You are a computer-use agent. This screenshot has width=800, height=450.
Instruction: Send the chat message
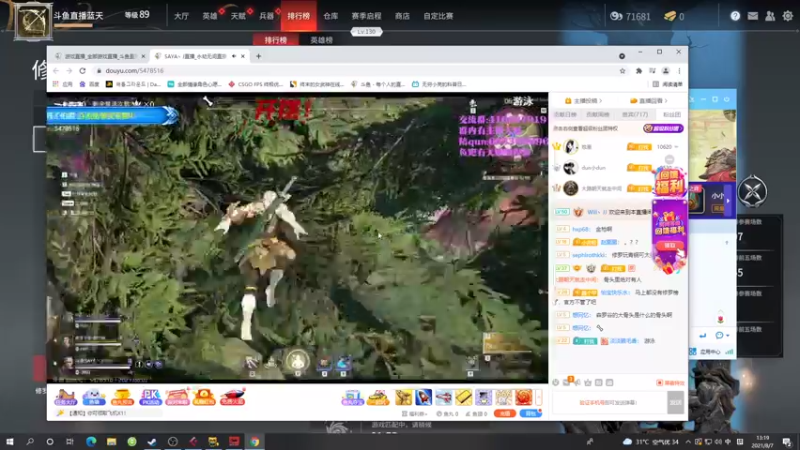[676, 403]
